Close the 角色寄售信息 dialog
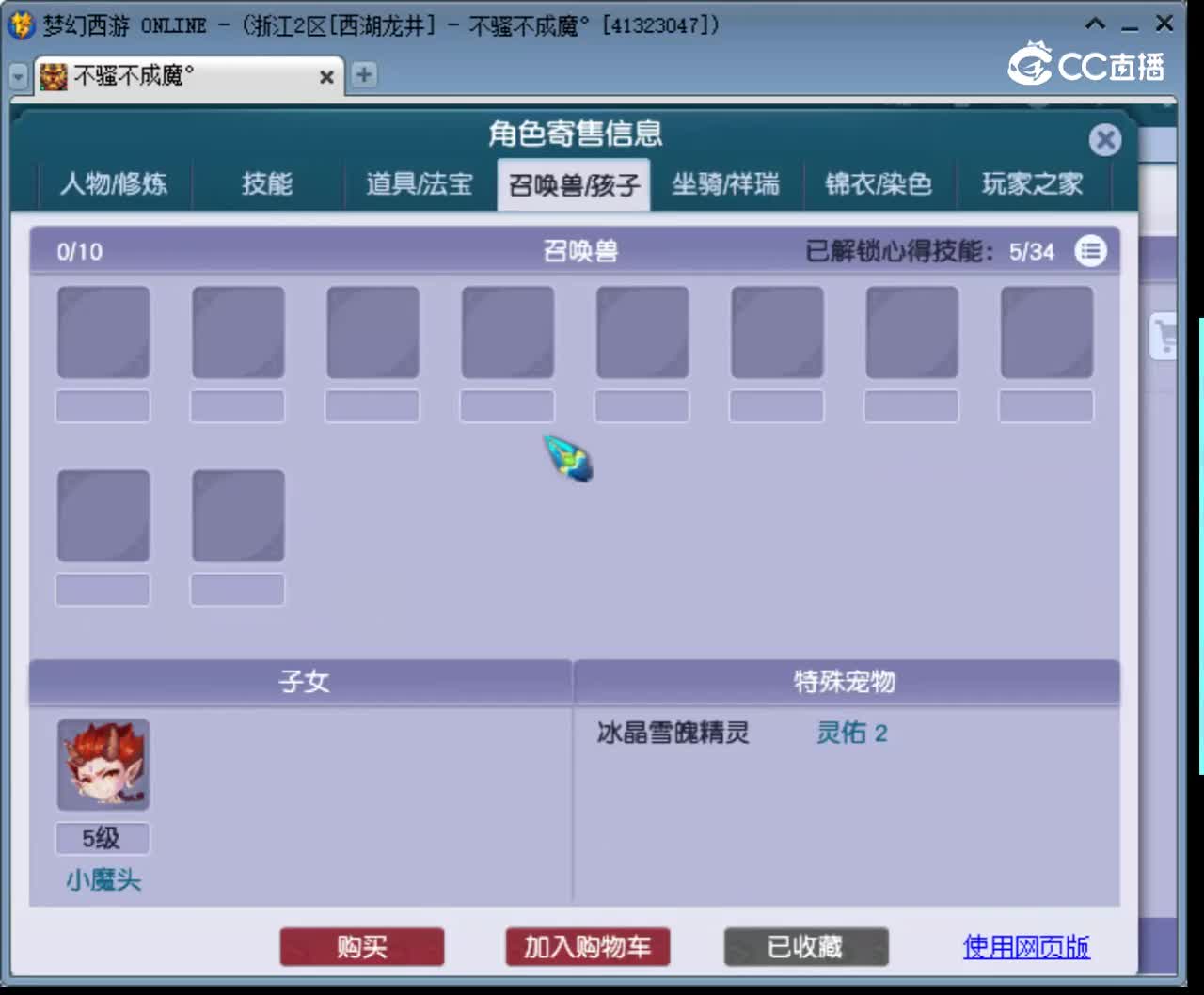The image size is (1204, 995). (1105, 140)
